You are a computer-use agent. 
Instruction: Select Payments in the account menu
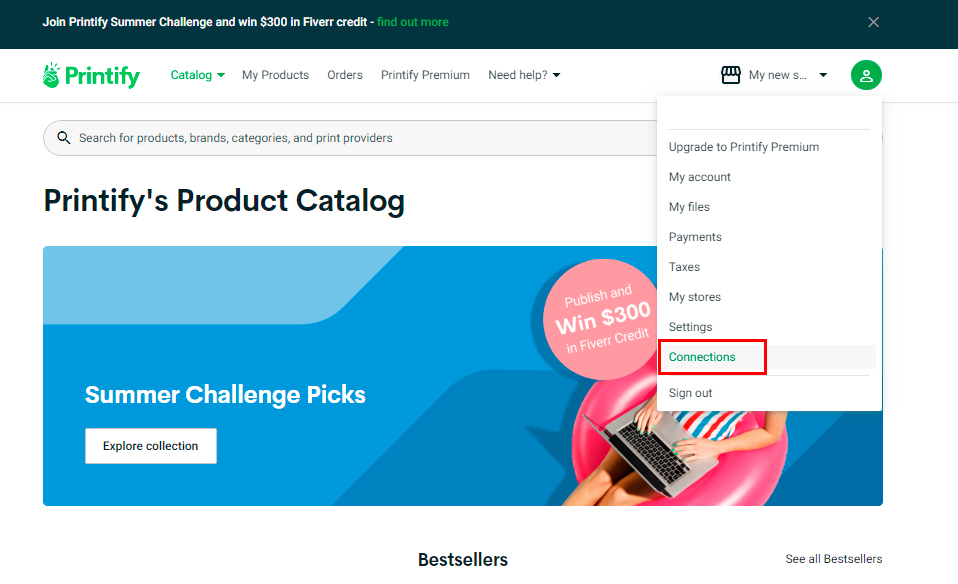[695, 237]
